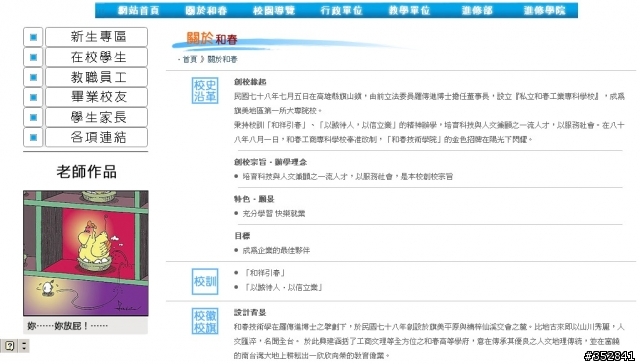Open the teacher artwork chicken cartoon thumbnail

click(x=86, y=253)
